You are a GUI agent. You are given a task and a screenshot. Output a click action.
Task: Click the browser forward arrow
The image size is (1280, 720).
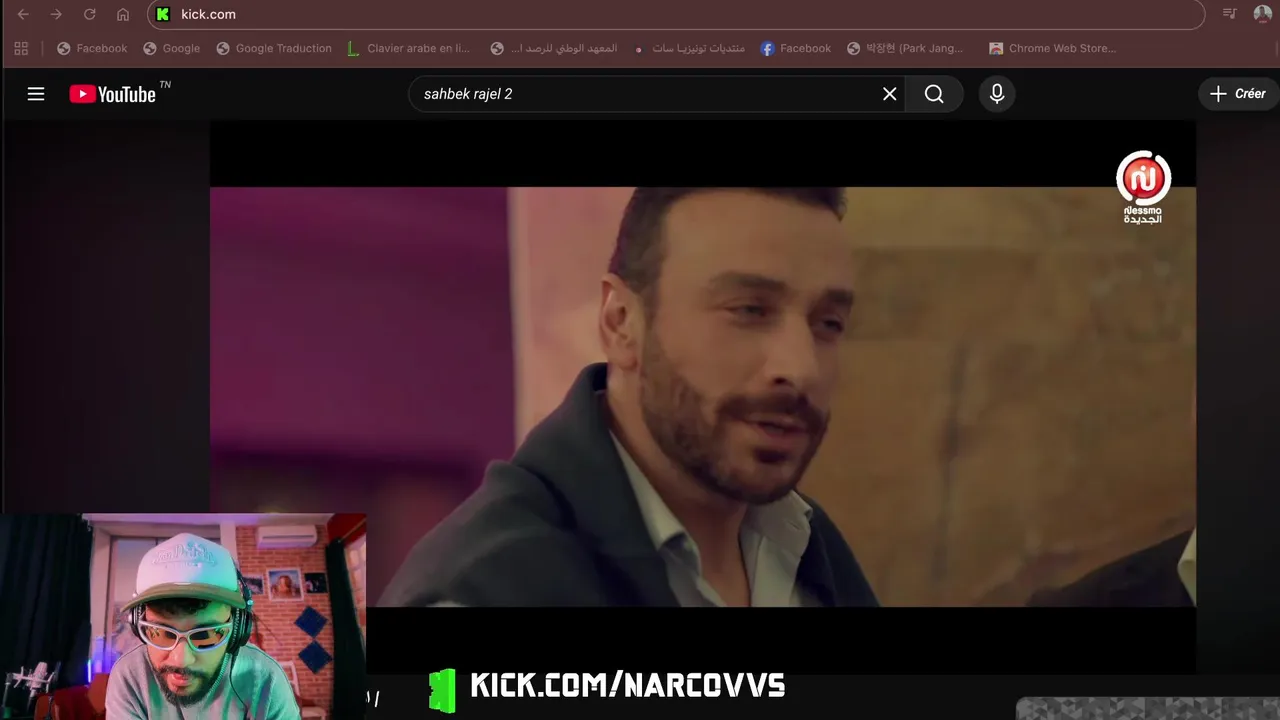(56, 14)
